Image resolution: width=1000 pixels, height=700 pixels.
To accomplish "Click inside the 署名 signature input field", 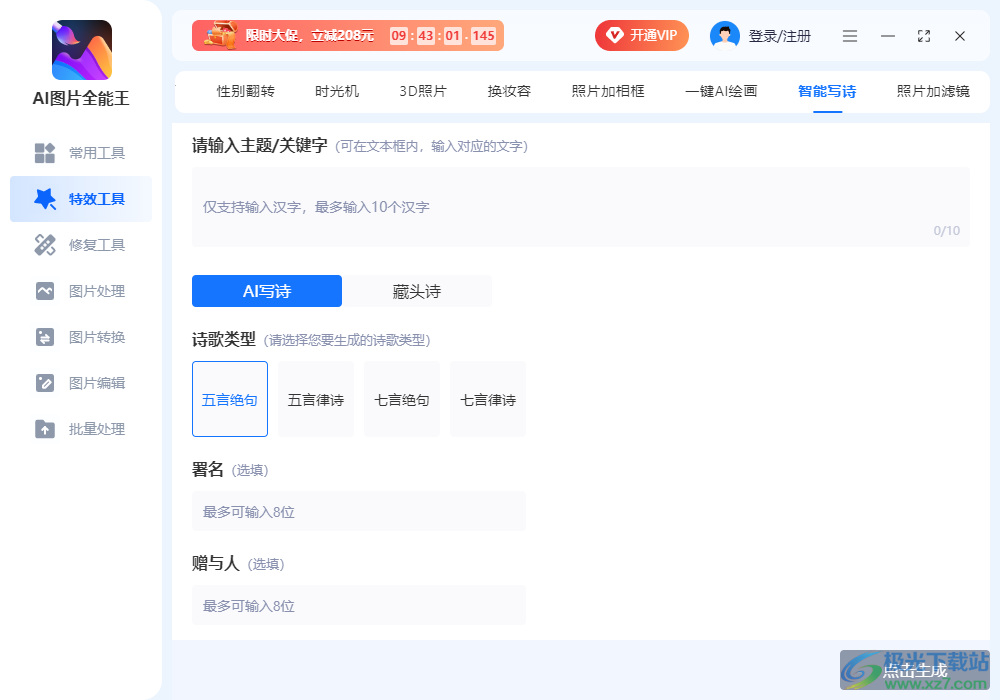I will [x=359, y=510].
